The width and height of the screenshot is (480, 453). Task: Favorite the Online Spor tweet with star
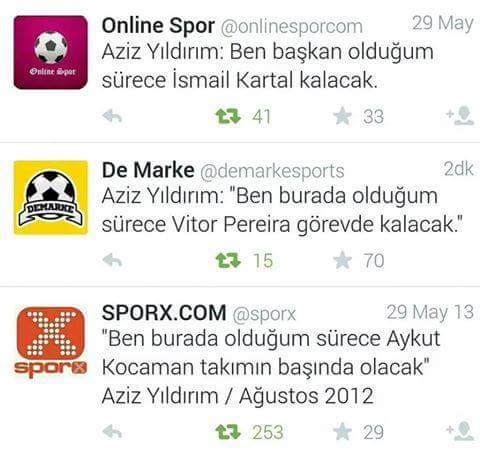[x=342, y=116]
